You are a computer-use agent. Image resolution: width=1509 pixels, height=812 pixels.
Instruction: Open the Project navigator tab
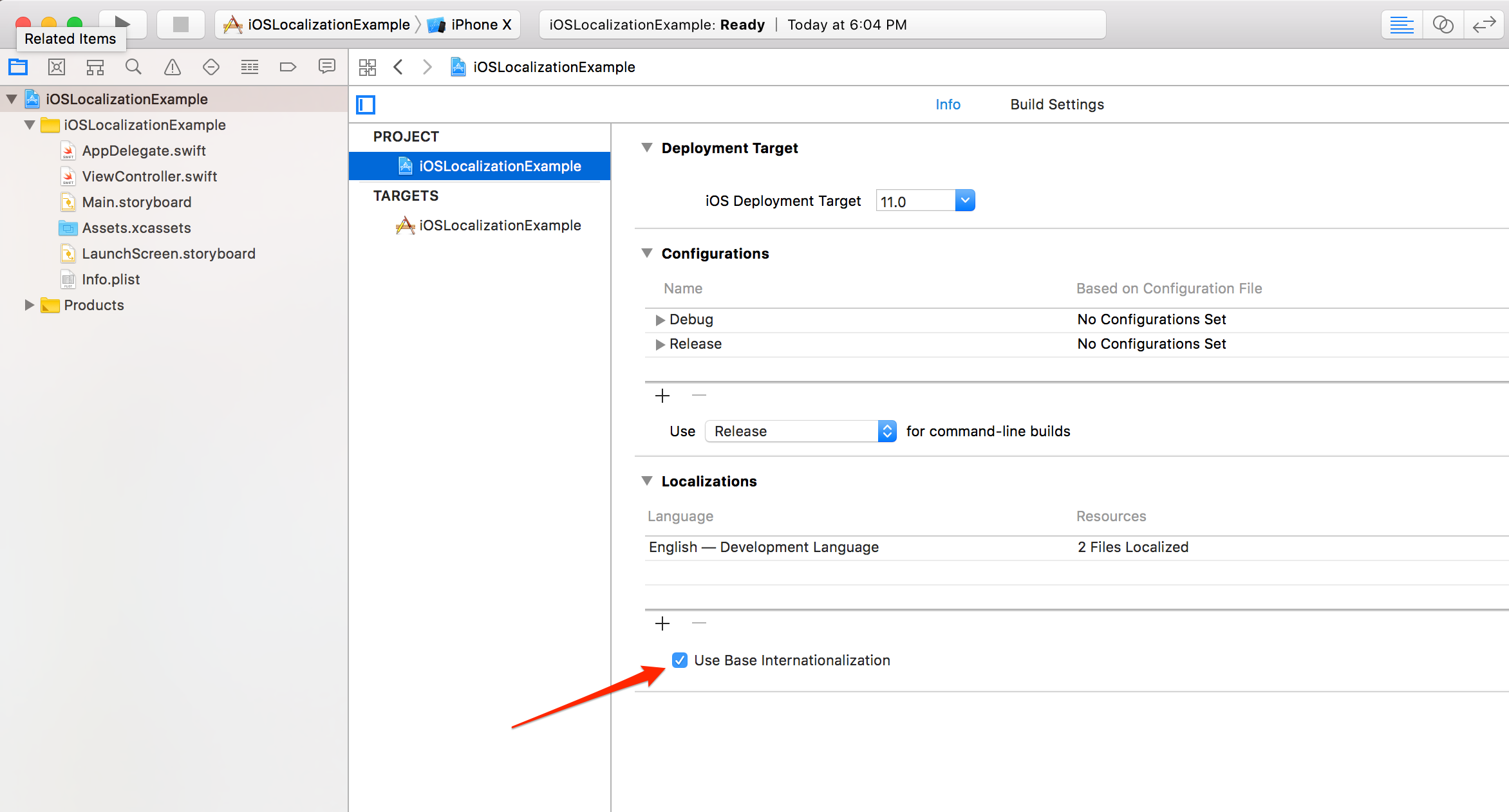point(18,67)
